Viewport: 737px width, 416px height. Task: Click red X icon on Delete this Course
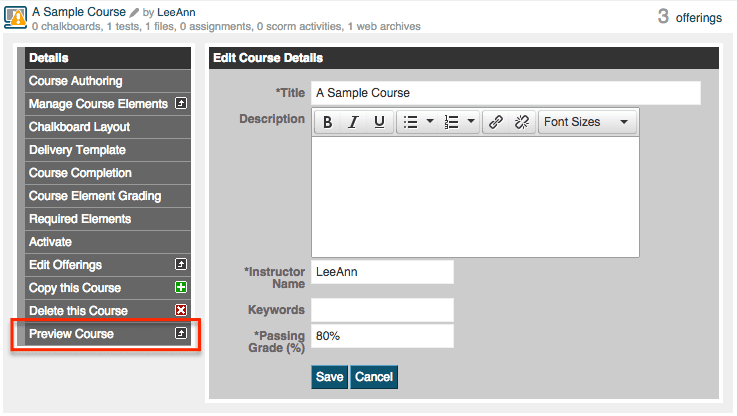pos(181,310)
